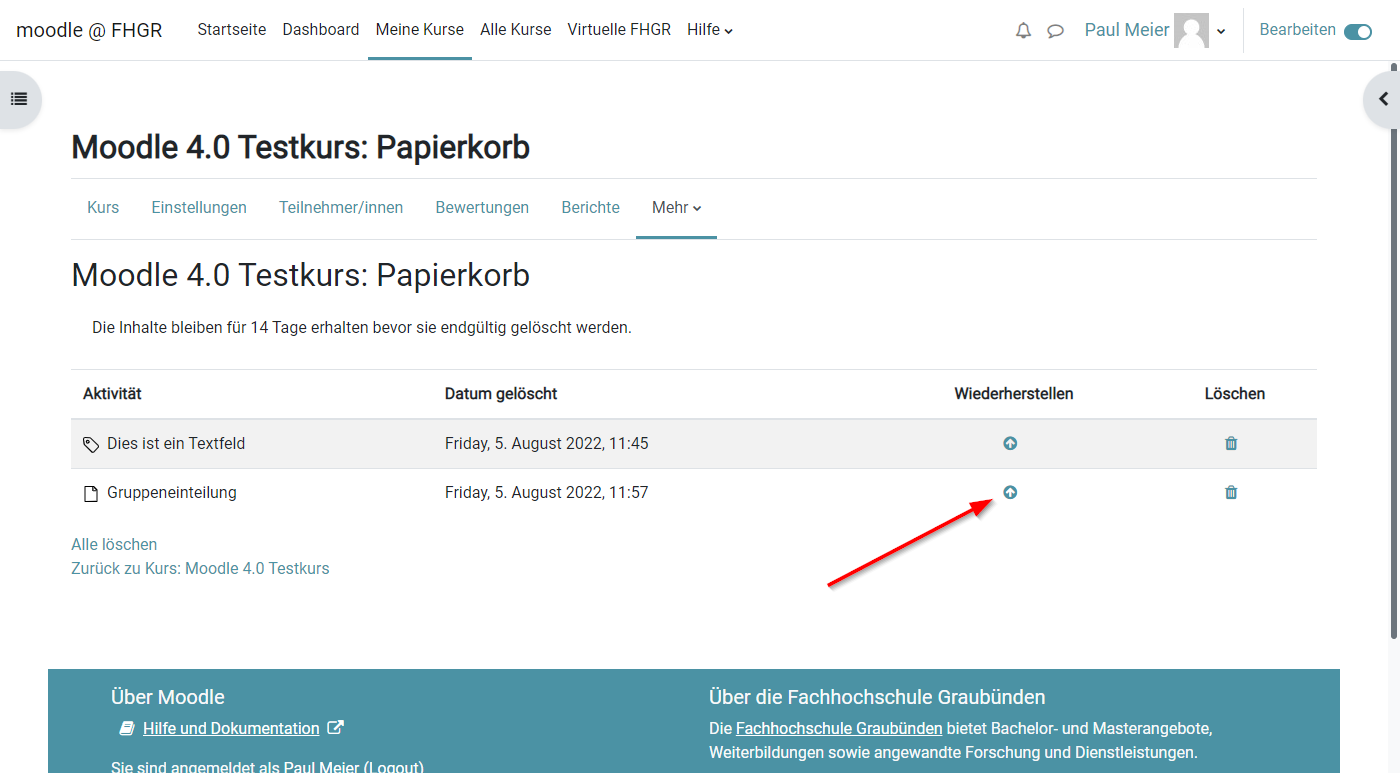Click the 'Über Moodle' footer heading
Image resolution: width=1400 pixels, height=773 pixels.
pos(168,697)
